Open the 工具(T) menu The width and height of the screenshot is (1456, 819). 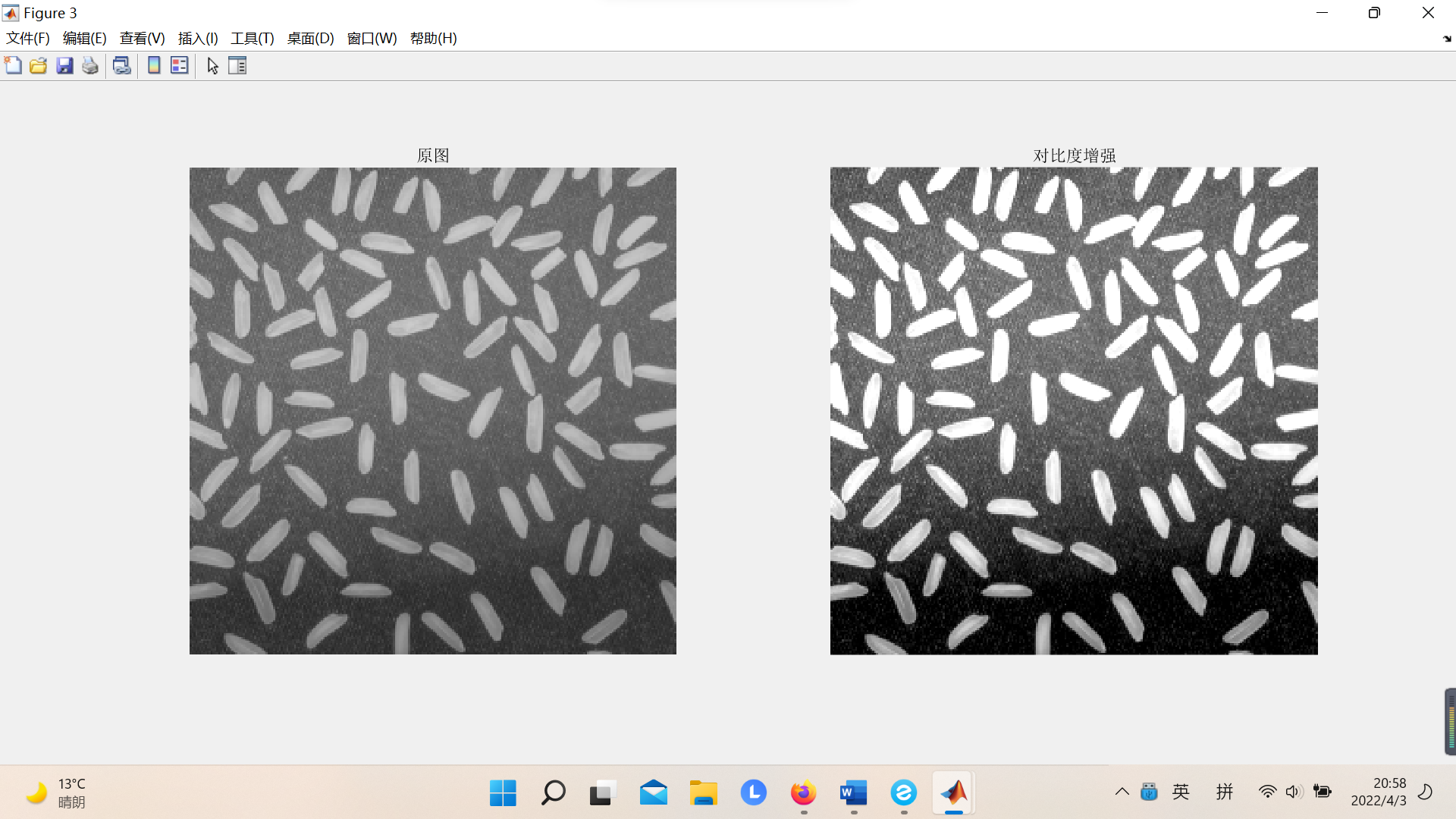click(x=252, y=39)
